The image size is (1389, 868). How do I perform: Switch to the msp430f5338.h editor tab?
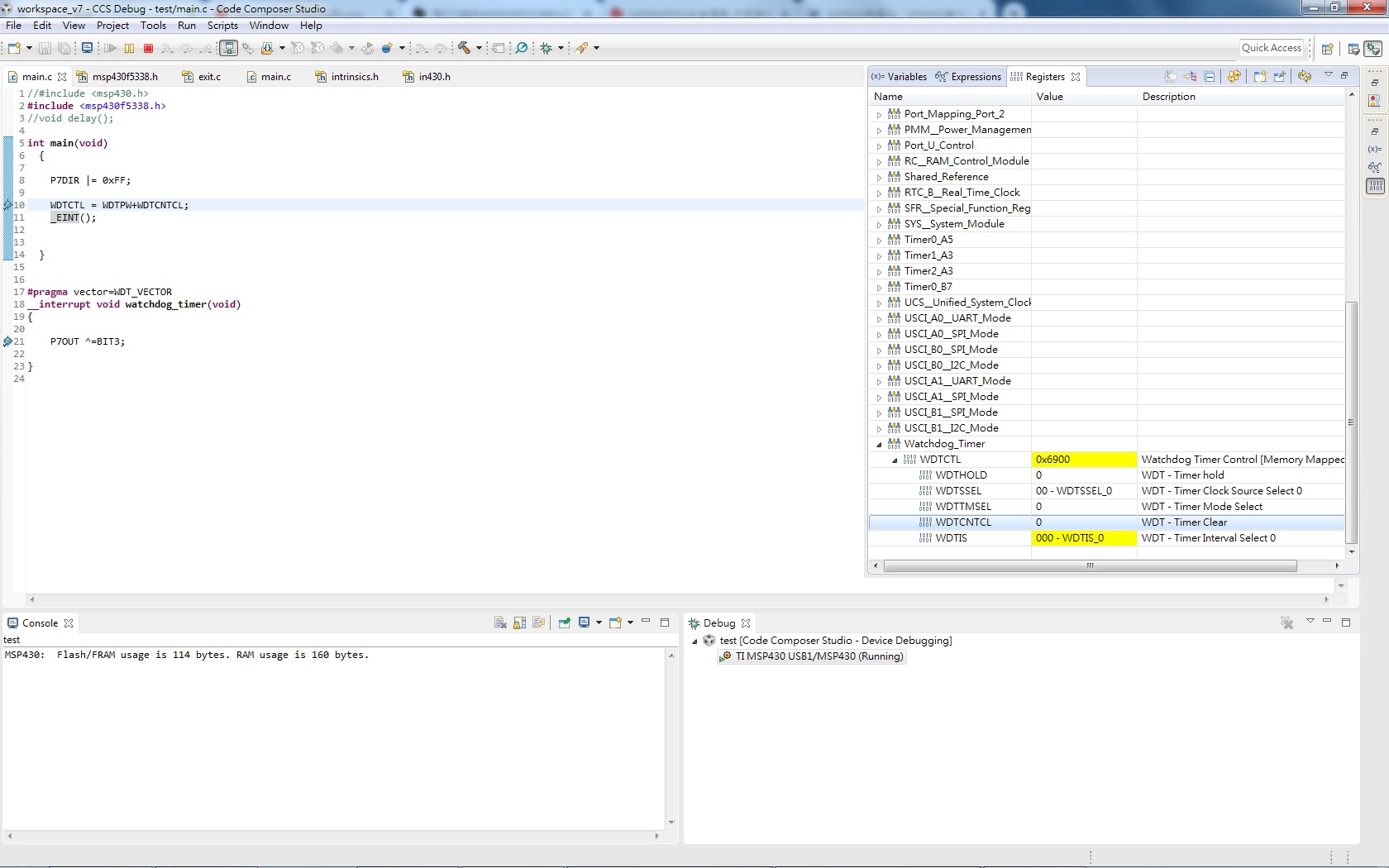click(117, 77)
